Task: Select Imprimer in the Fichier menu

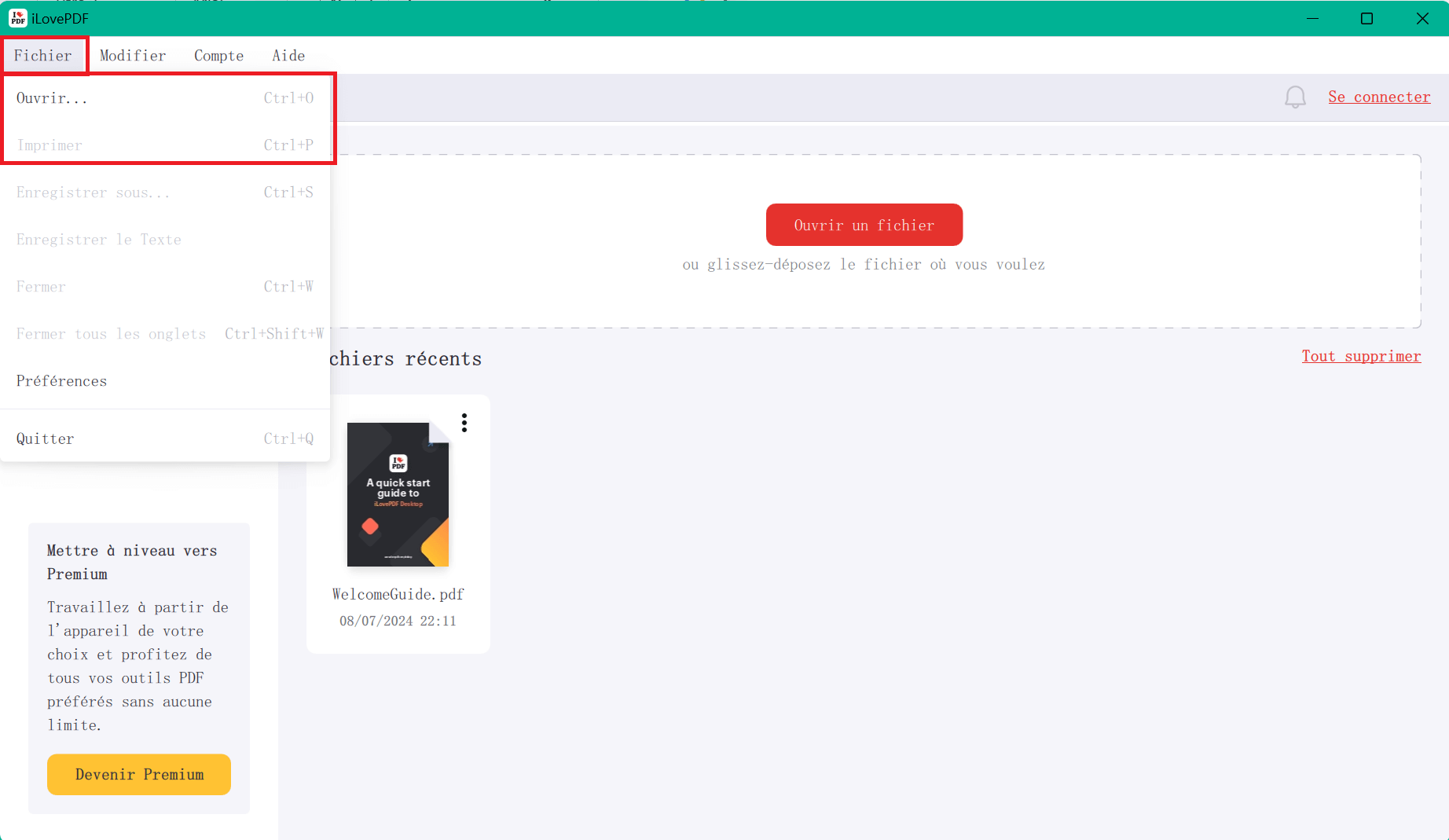Action: pos(165,145)
